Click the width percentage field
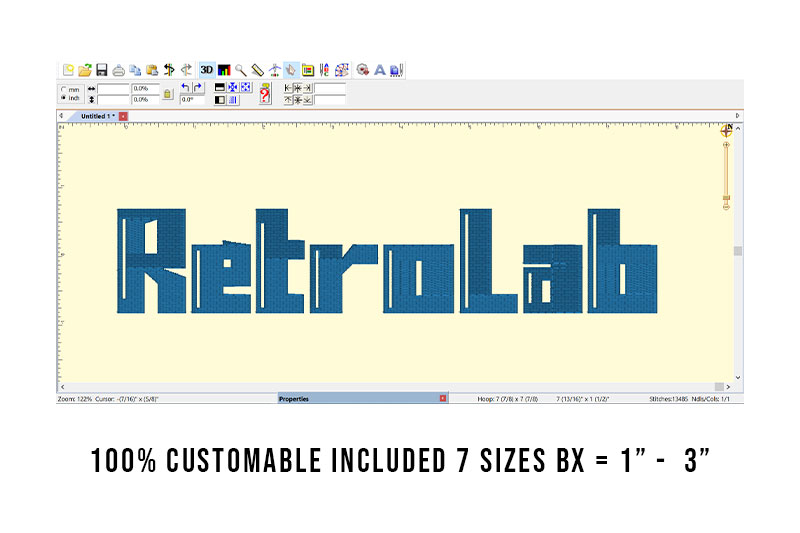The image size is (800, 533). pyautogui.click(x=145, y=89)
